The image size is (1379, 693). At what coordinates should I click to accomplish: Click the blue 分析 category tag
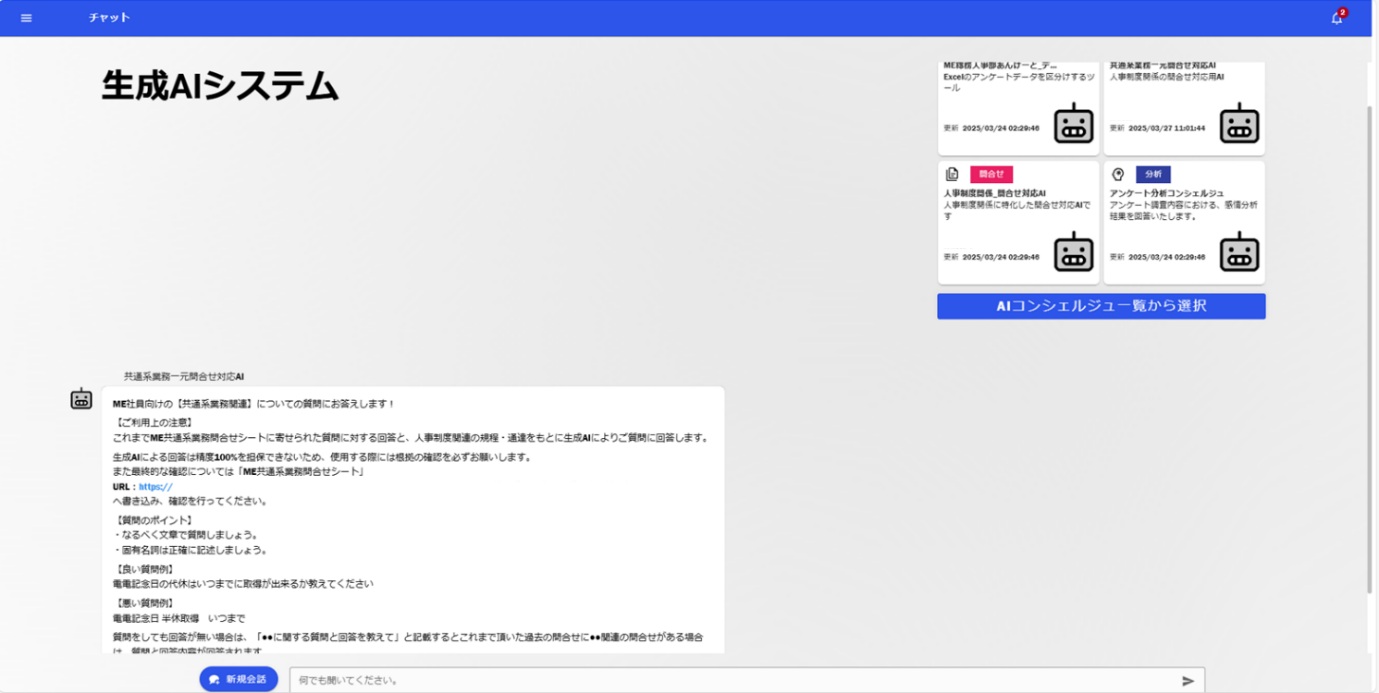click(1153, 174)
